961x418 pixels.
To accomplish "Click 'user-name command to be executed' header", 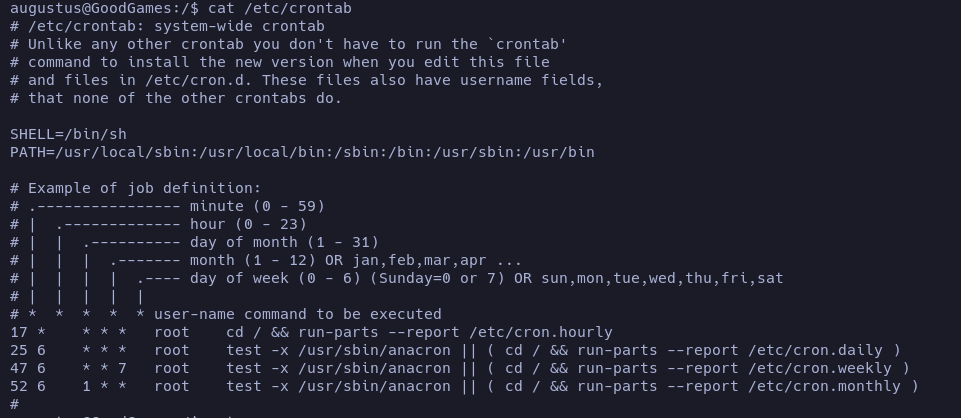I will click(x=297, y=314).
